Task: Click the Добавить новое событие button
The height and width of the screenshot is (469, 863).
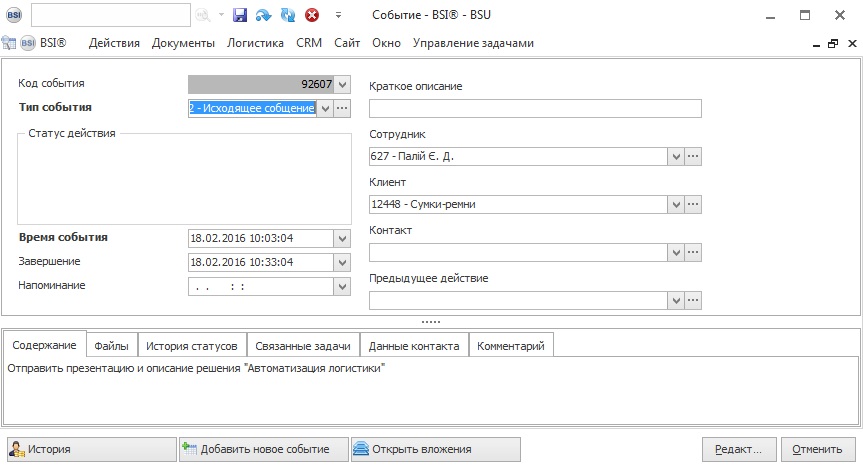Action: (x=263, y=449)
